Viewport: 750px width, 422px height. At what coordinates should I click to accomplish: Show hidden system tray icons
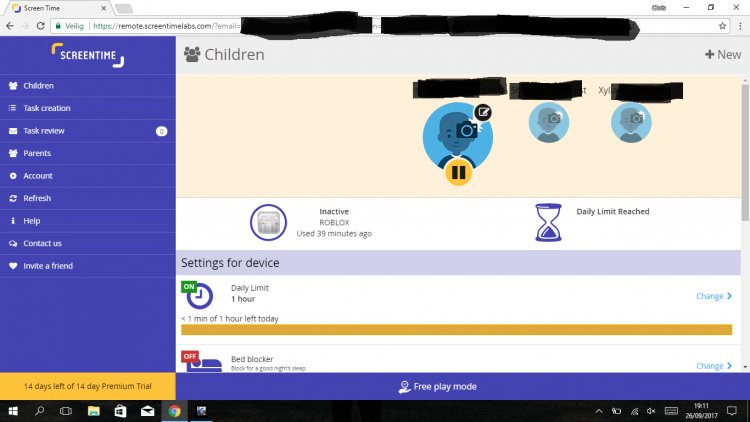pos(598,411)
